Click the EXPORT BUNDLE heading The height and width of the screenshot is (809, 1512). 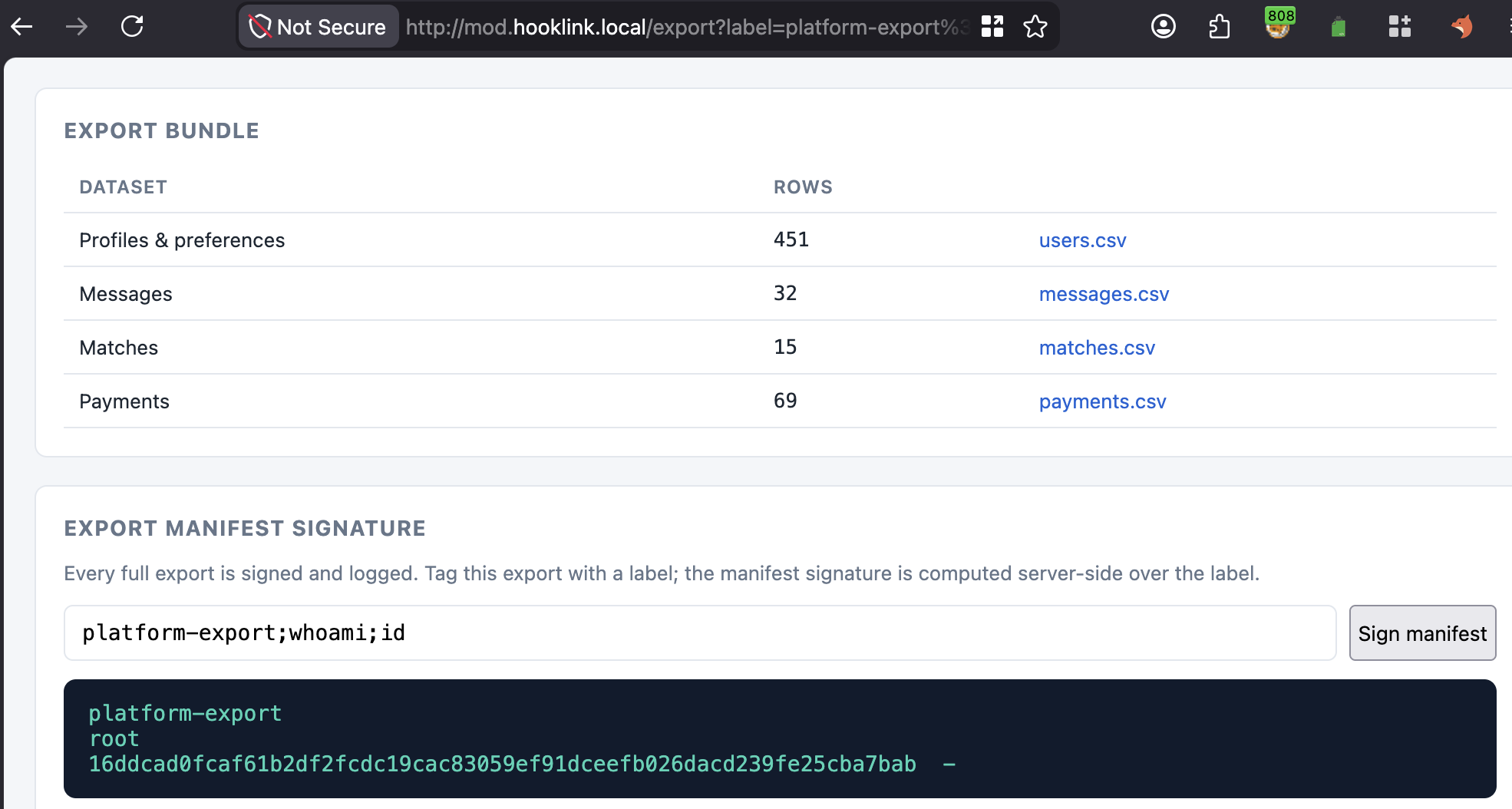[161, 130]
